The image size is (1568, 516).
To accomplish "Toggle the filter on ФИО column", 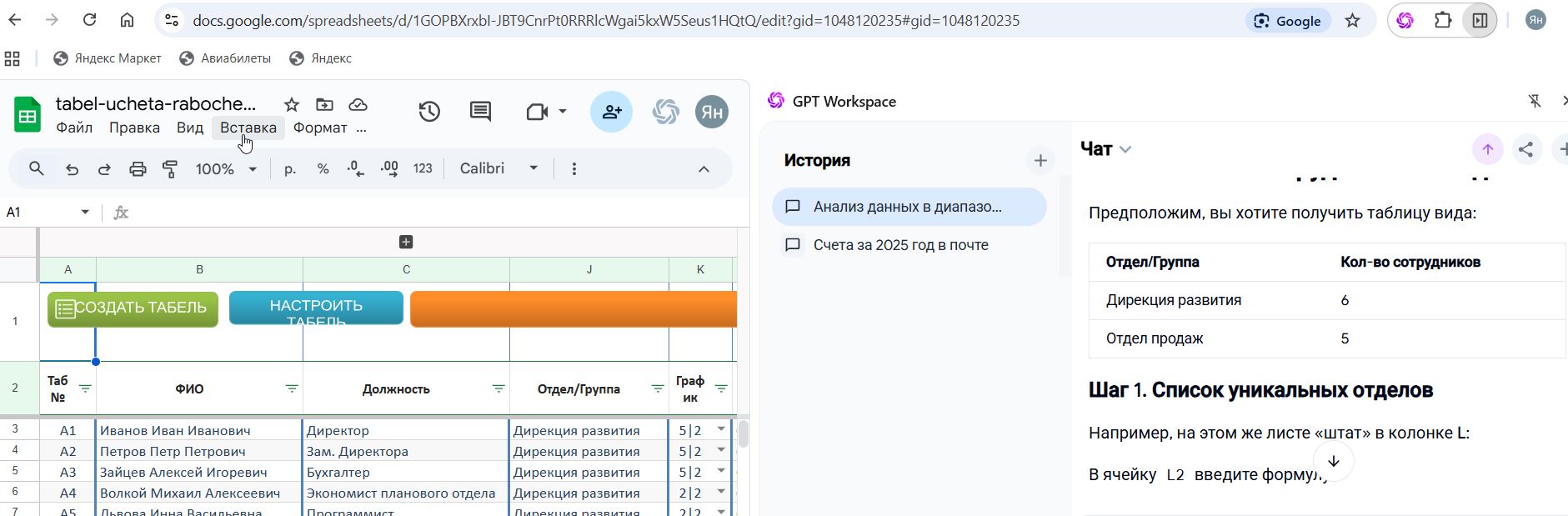I will point(292,388).
